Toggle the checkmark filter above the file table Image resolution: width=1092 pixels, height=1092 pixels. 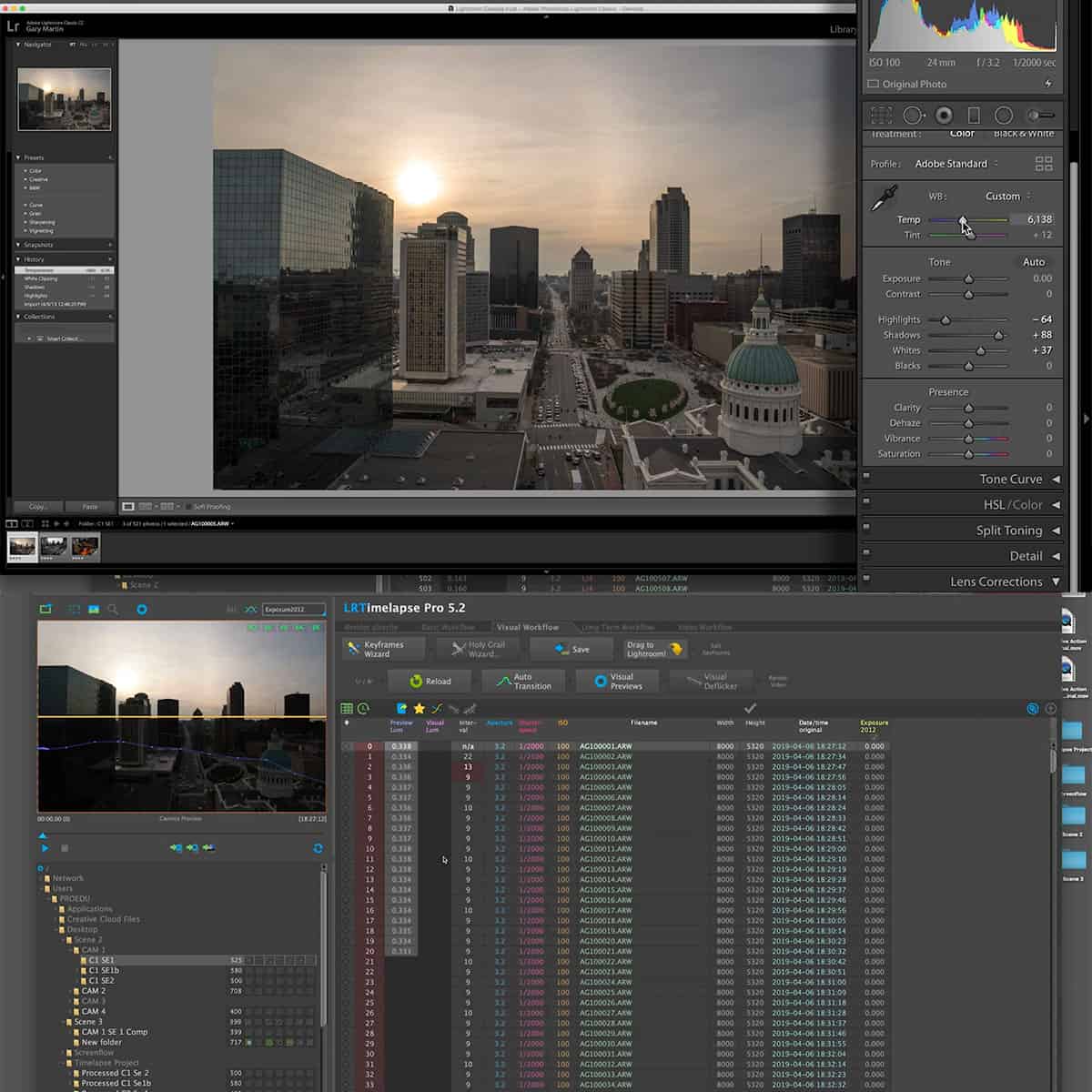[751, 707]
